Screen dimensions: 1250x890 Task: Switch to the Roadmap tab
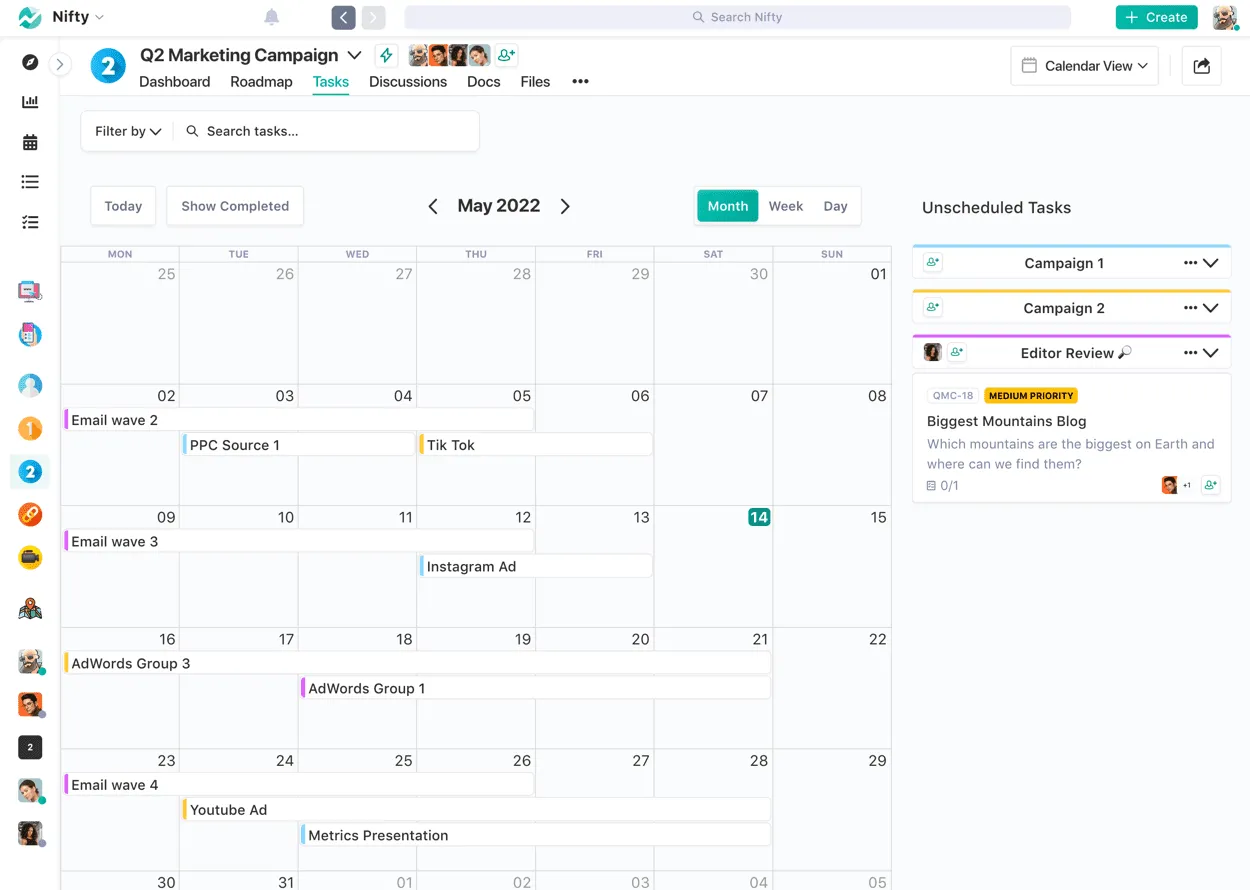(260, 82)
